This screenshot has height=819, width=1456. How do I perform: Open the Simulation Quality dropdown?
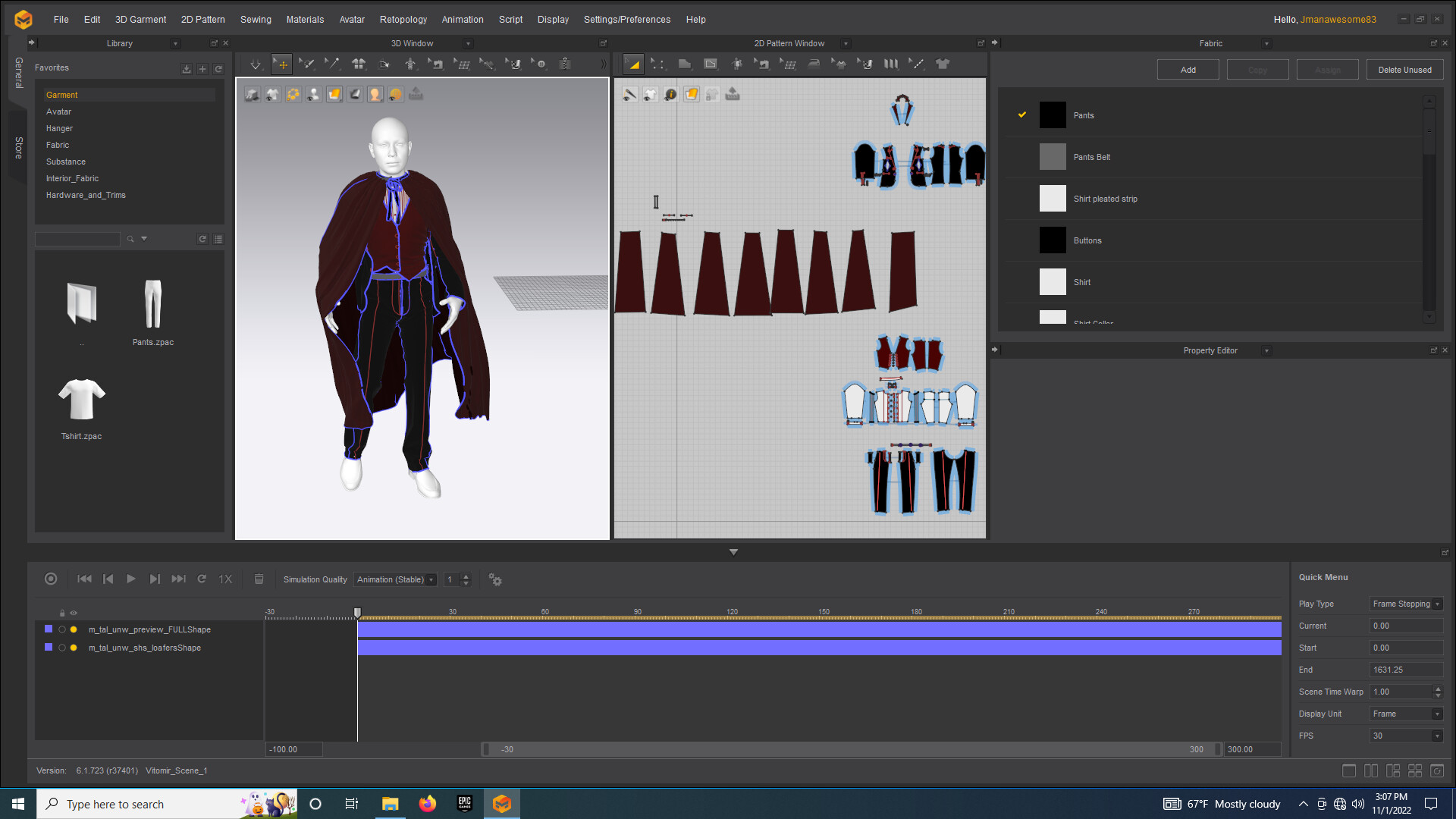[395, 580]
